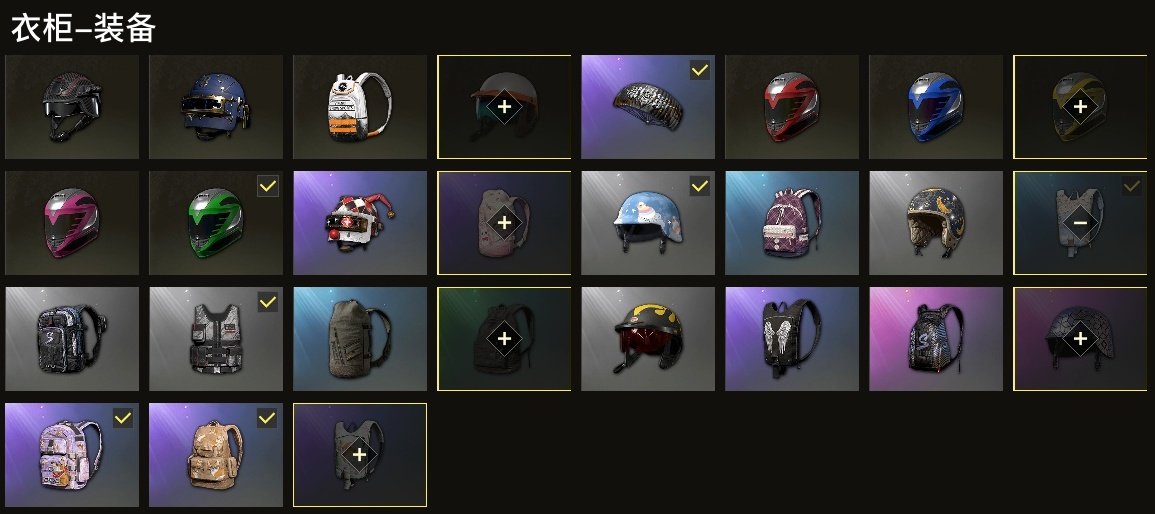
Task: Click the checkmark on the parachute item
Action: point(700,70)
